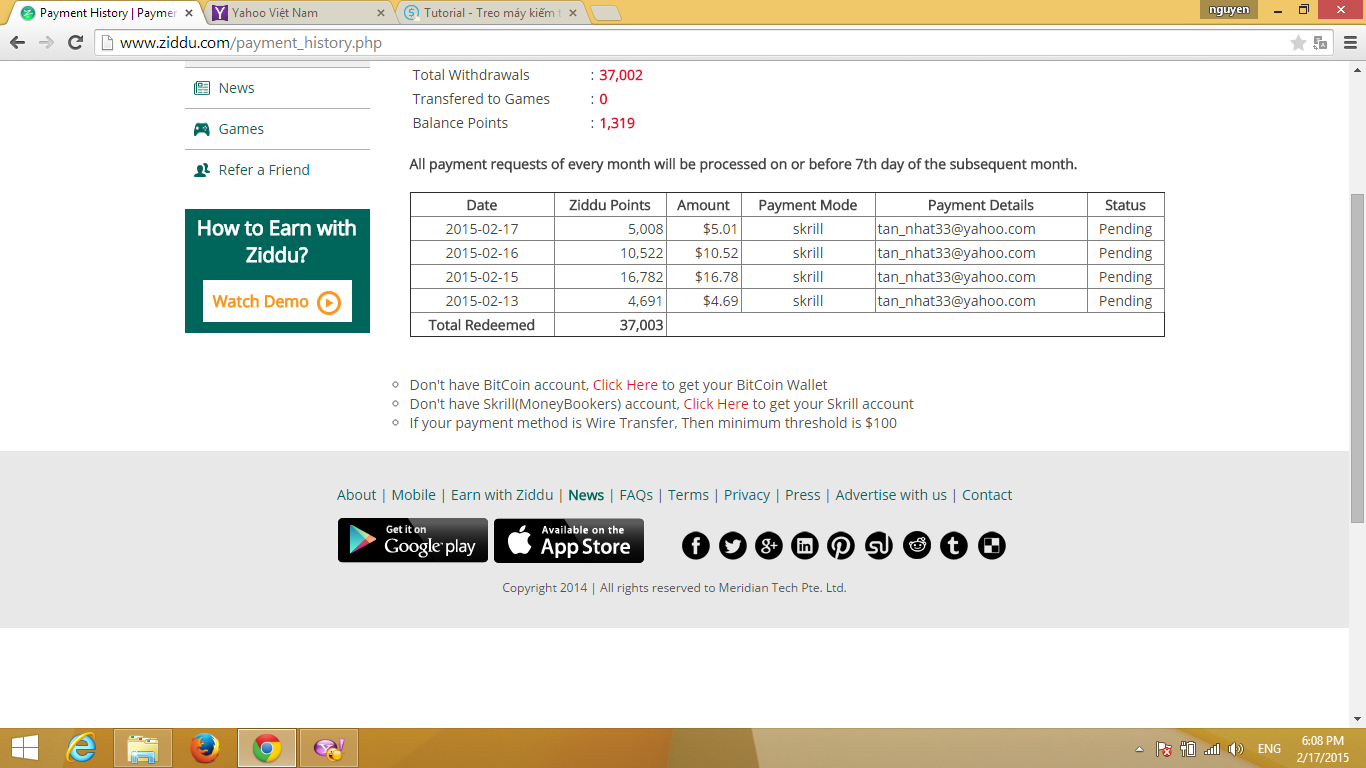Open the Chrome hamburger menu

coord(1350,42)
